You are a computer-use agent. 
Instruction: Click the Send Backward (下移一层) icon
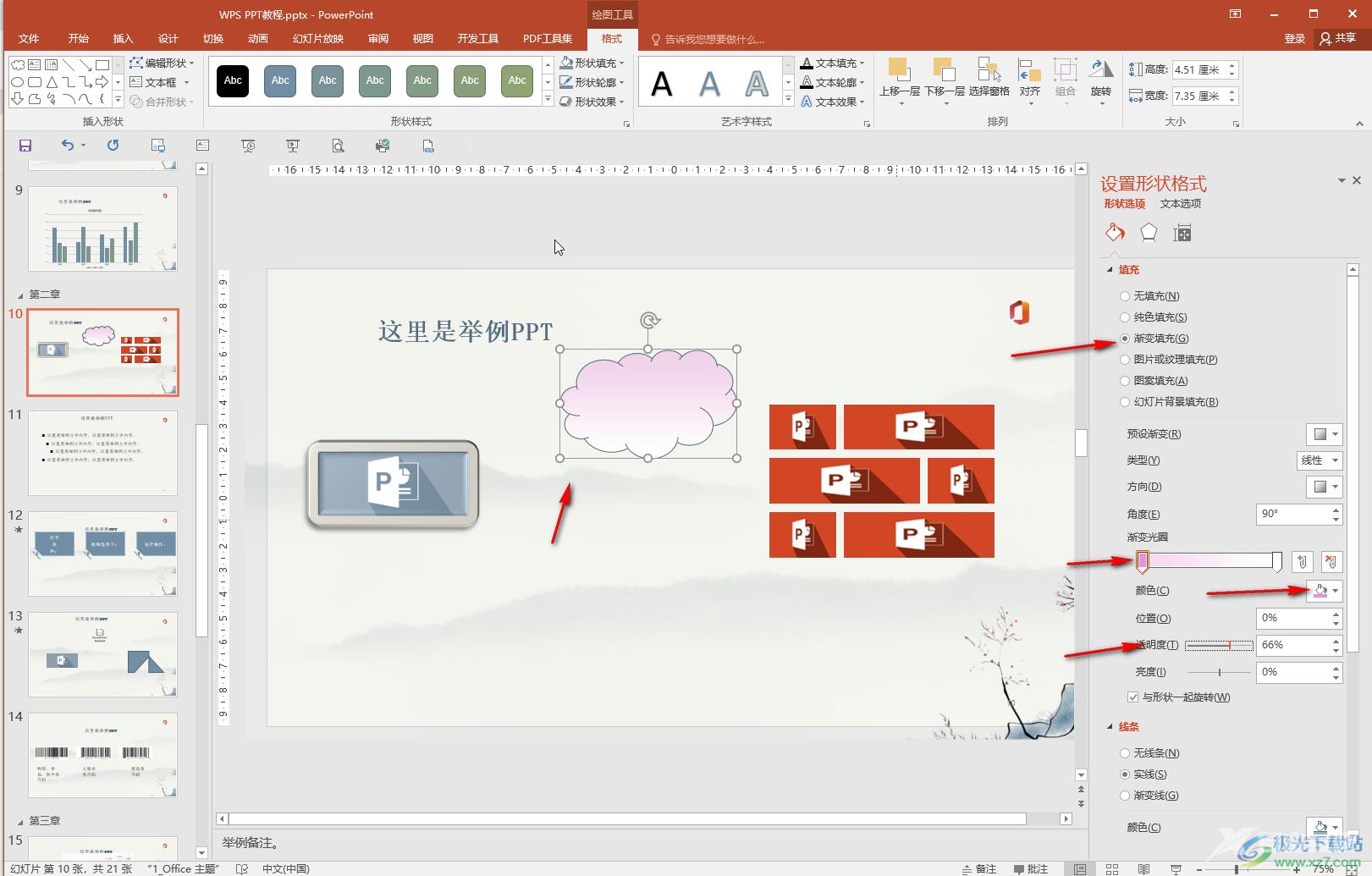pos(945,70)
